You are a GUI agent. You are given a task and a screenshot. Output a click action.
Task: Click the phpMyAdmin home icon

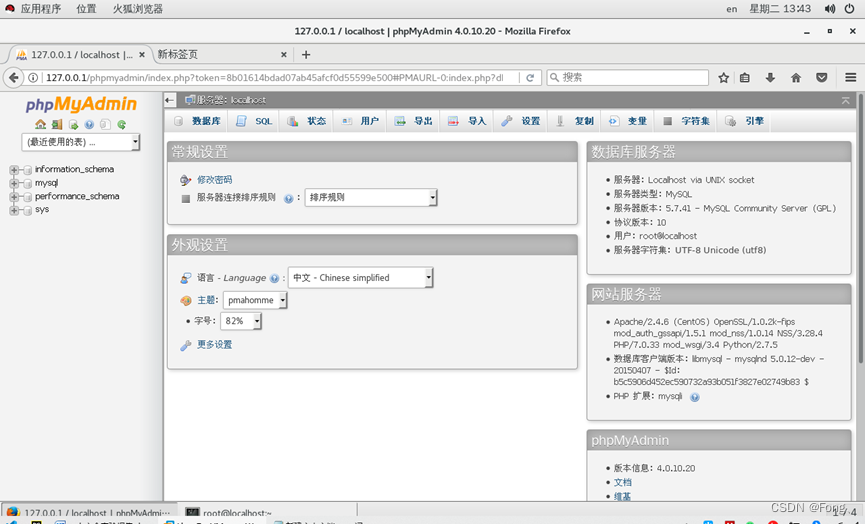pos(40,124)
